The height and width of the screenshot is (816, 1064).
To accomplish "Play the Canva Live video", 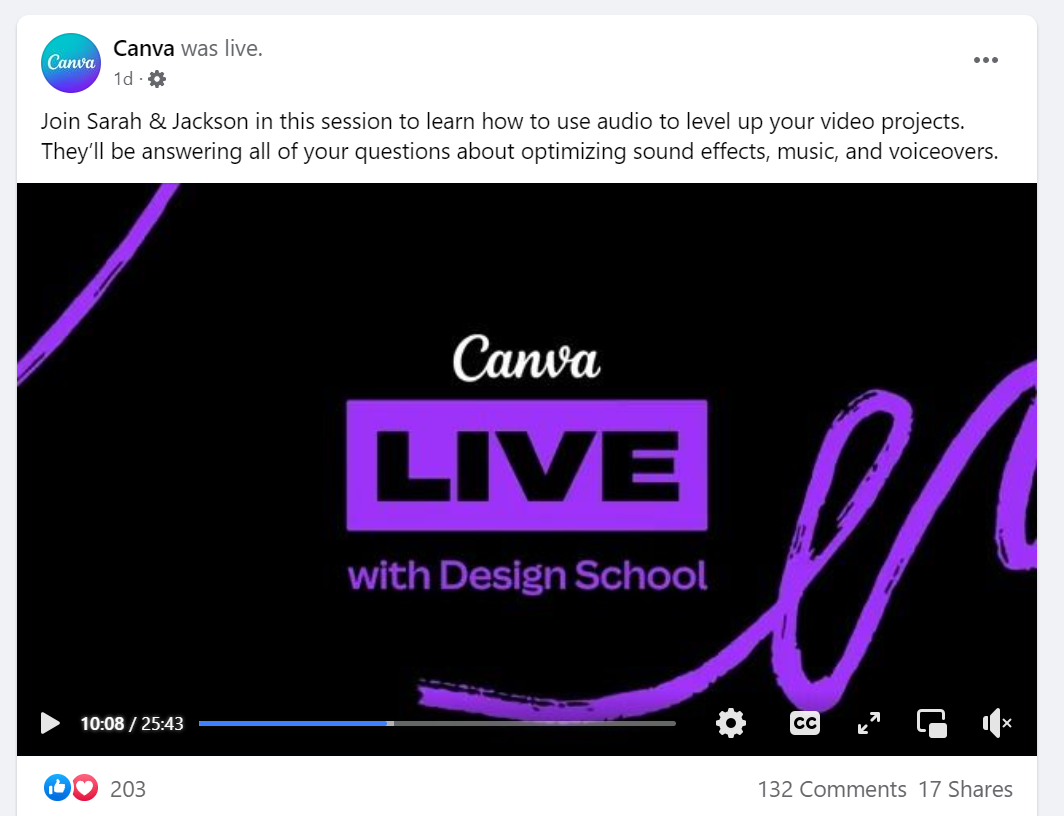I will pos(50,723).
